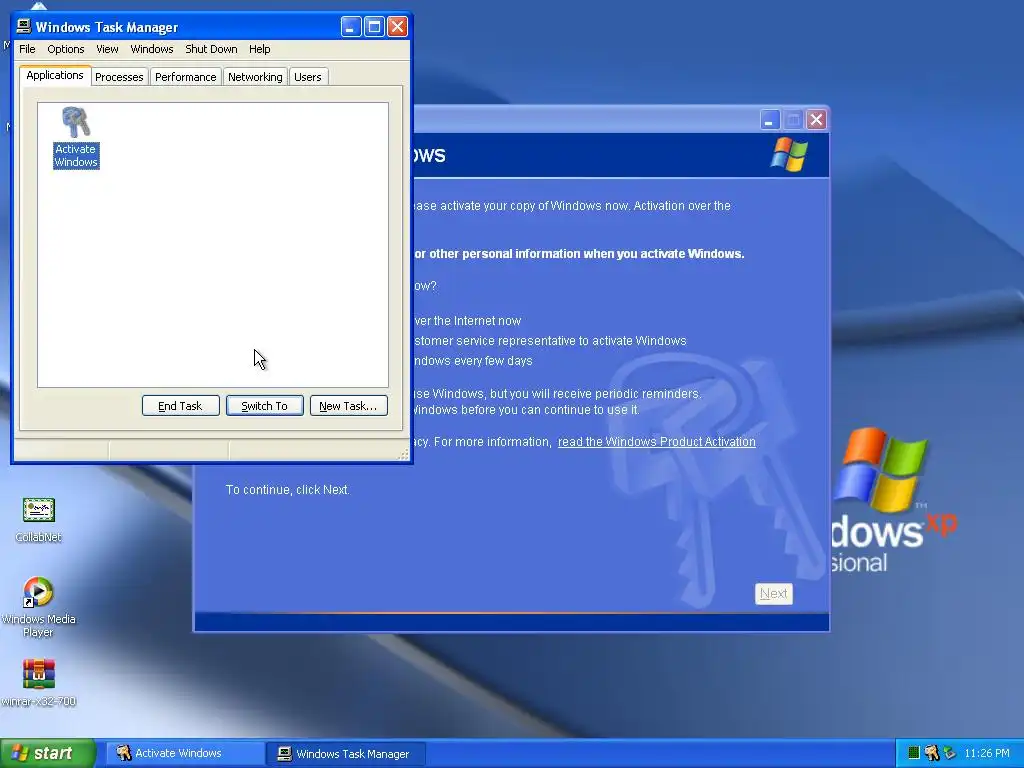This screenshot has width=1024, height=768.
Task: Switch to the Users tab
Action: 308,77
